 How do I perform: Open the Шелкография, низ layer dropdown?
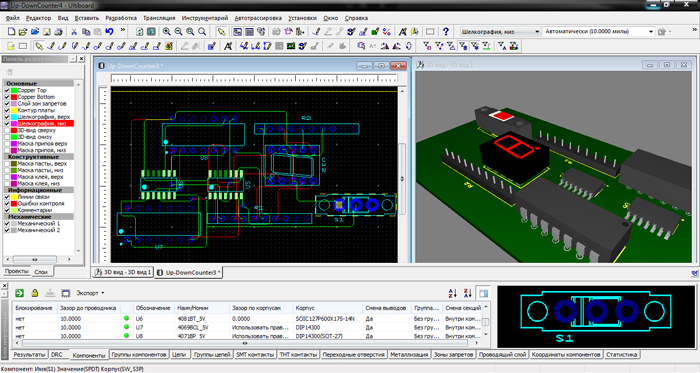click(537, 32)
